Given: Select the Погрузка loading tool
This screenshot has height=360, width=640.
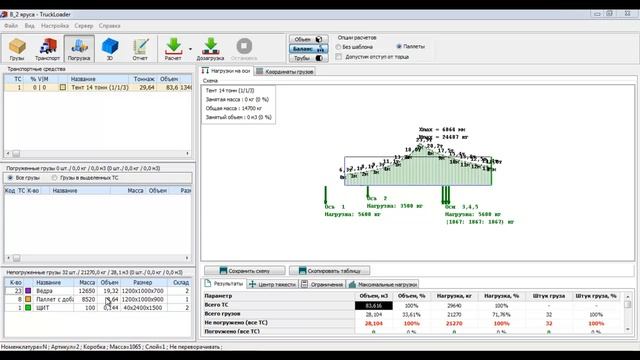Looking at the screenshot, I should click(79, 49).
